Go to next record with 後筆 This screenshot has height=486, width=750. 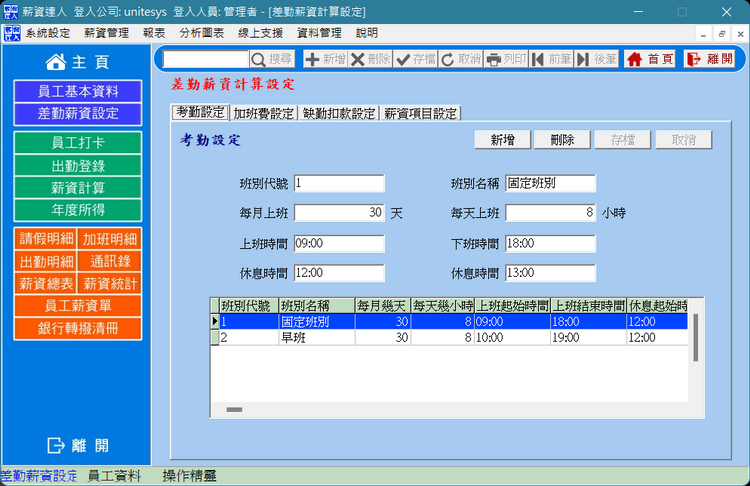point(597,59)
